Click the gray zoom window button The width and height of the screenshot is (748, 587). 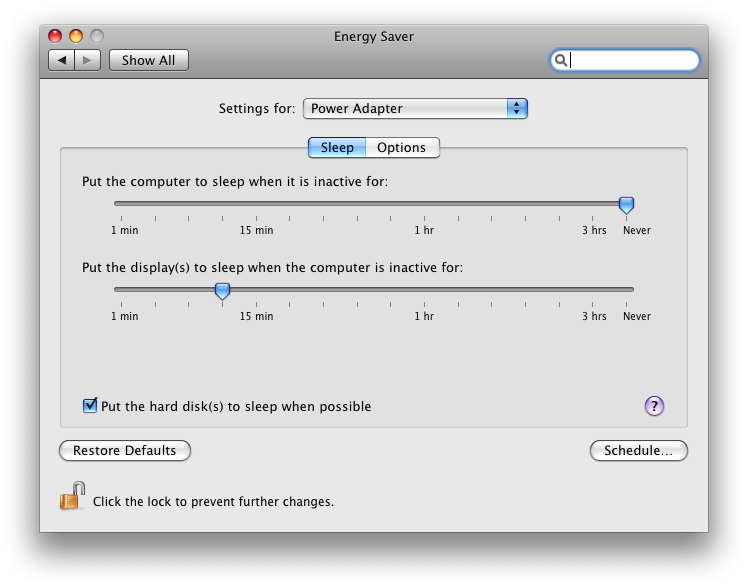pos(97,36)
